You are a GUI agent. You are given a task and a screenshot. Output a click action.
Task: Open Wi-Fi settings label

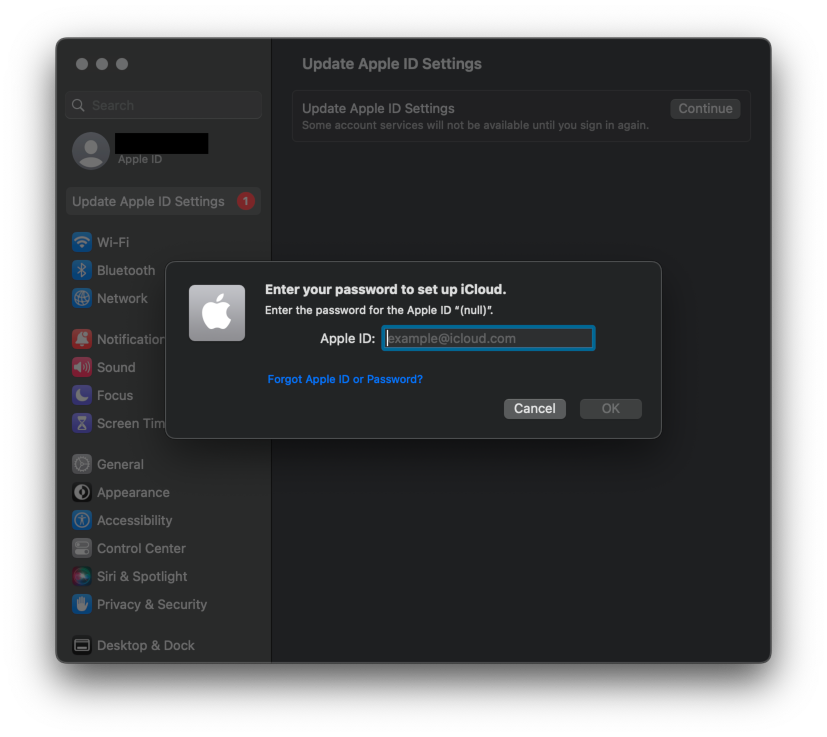pos(113,242)
